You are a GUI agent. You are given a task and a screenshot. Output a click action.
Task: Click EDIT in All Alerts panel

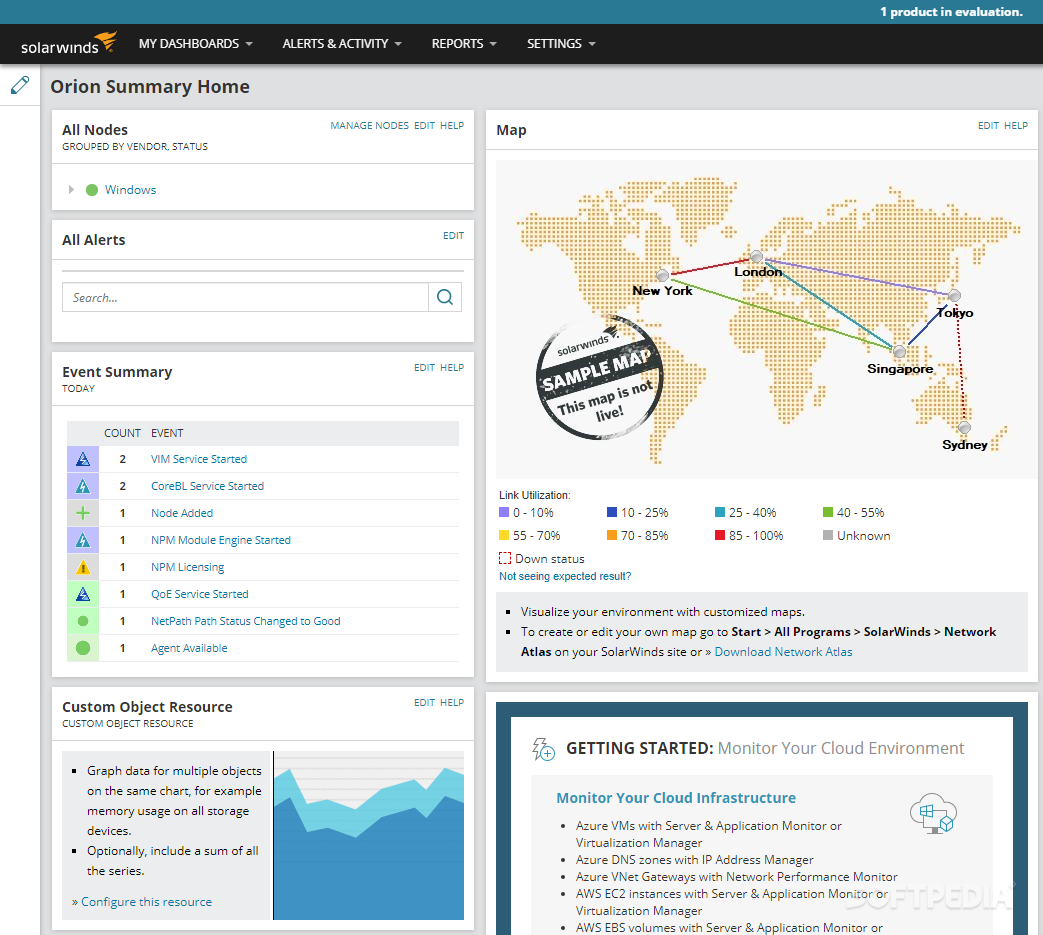454,235
